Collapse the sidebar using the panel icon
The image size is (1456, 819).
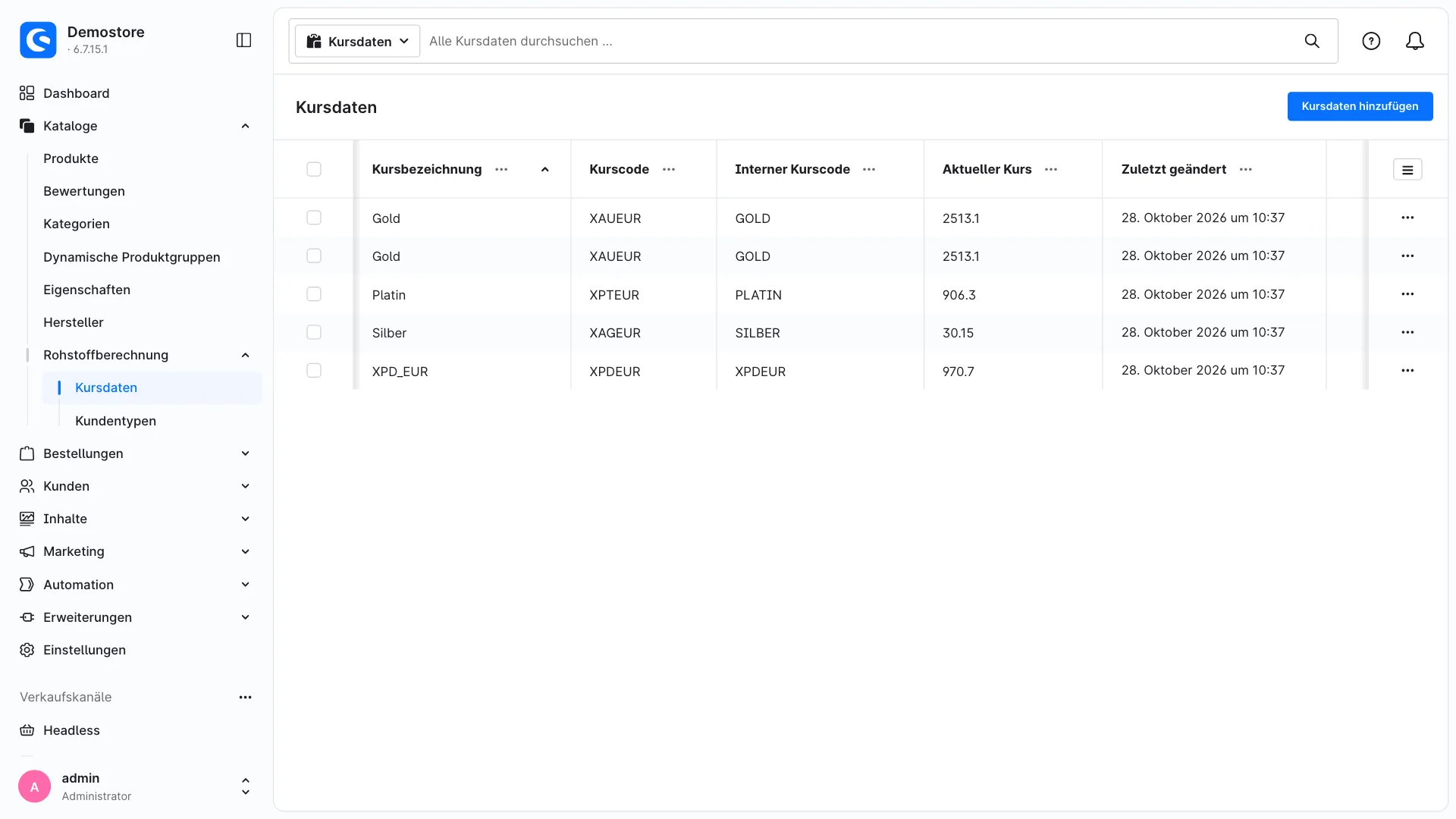coord(243,40)
